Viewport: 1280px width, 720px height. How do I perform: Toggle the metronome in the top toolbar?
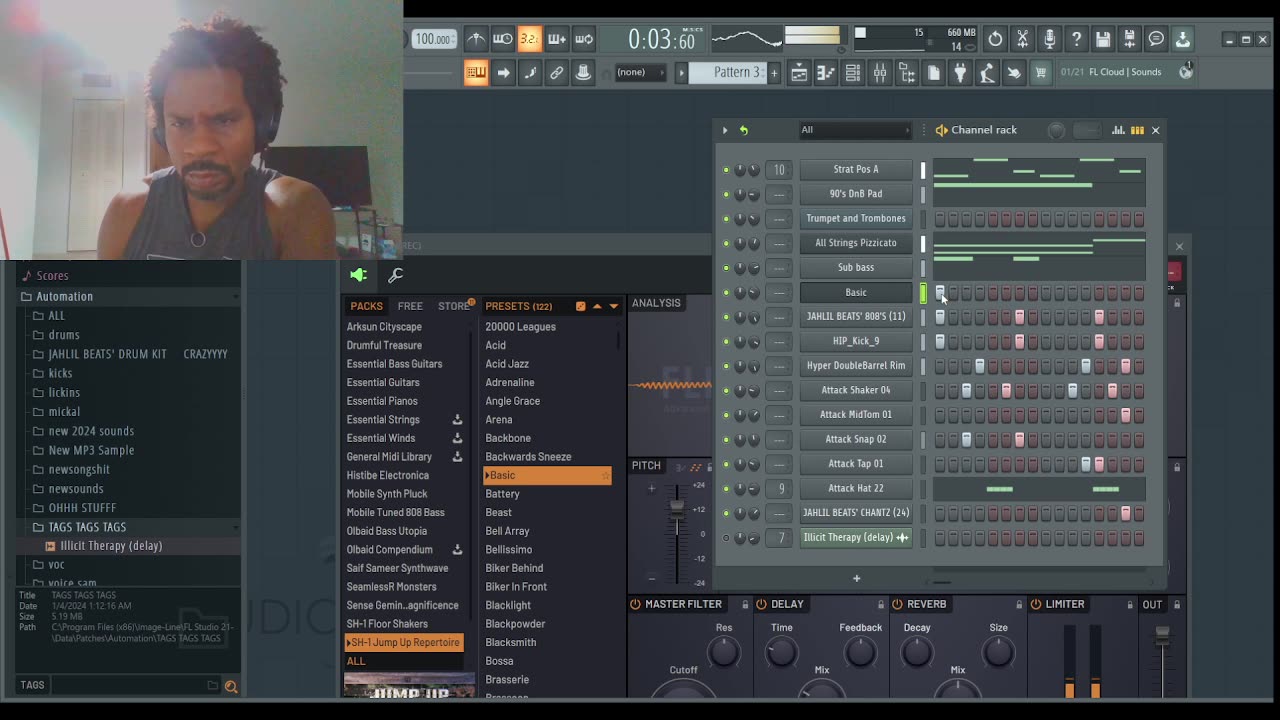pos(476,39)
